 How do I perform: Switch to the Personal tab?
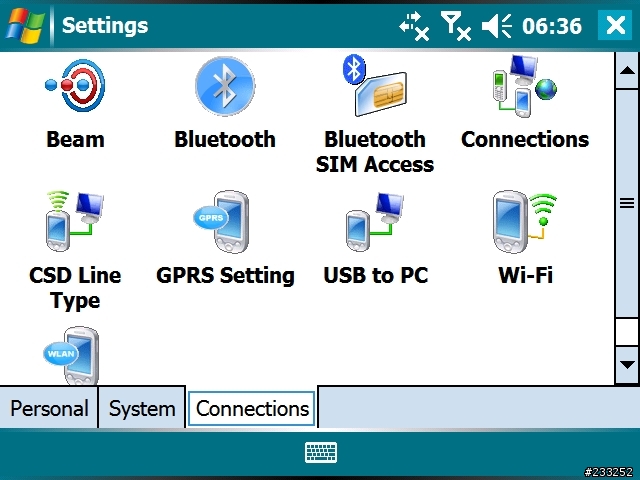pyautogui.click(x=49, y=408)
